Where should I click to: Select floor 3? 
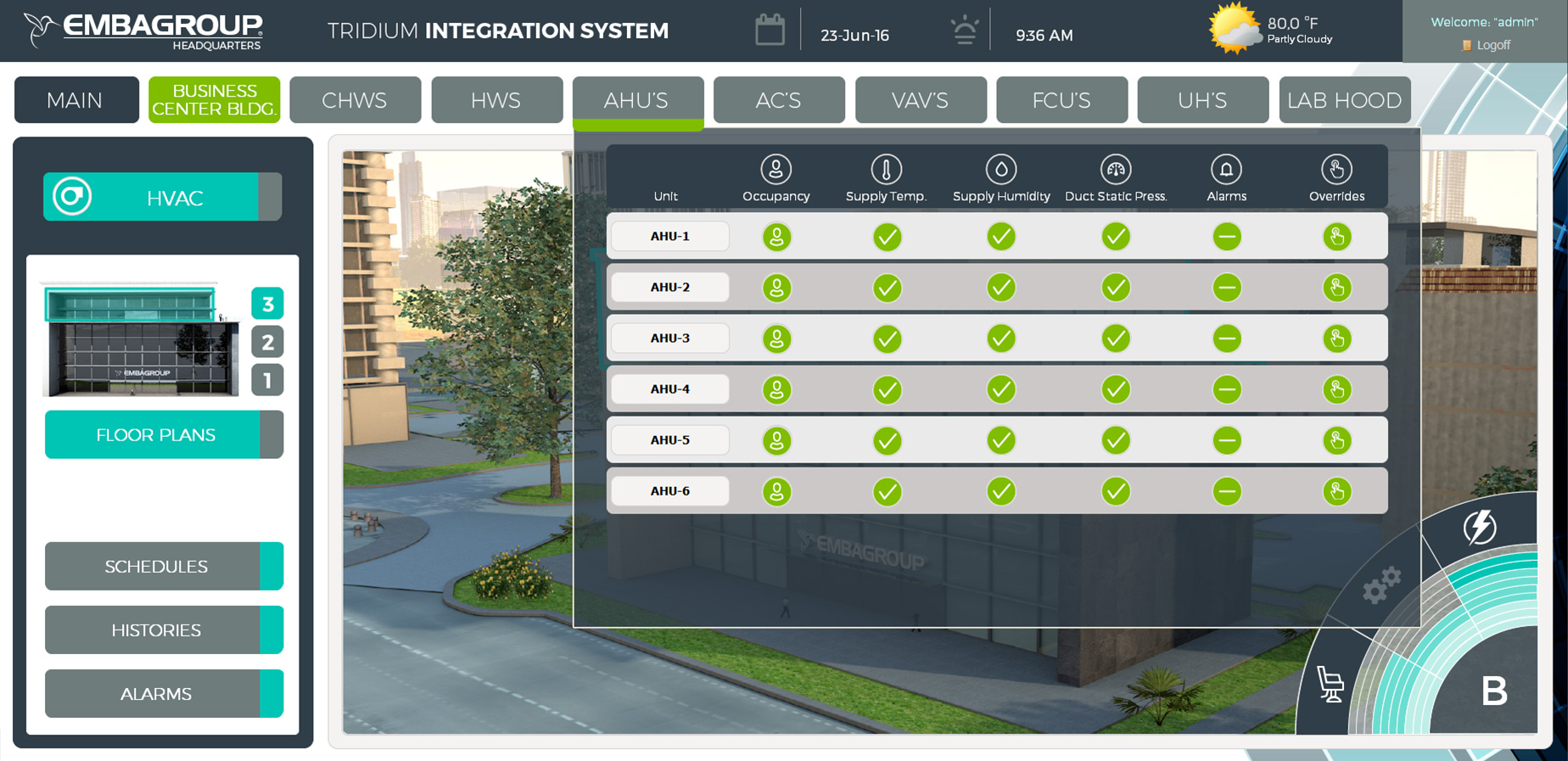click(x=267, y=303)
